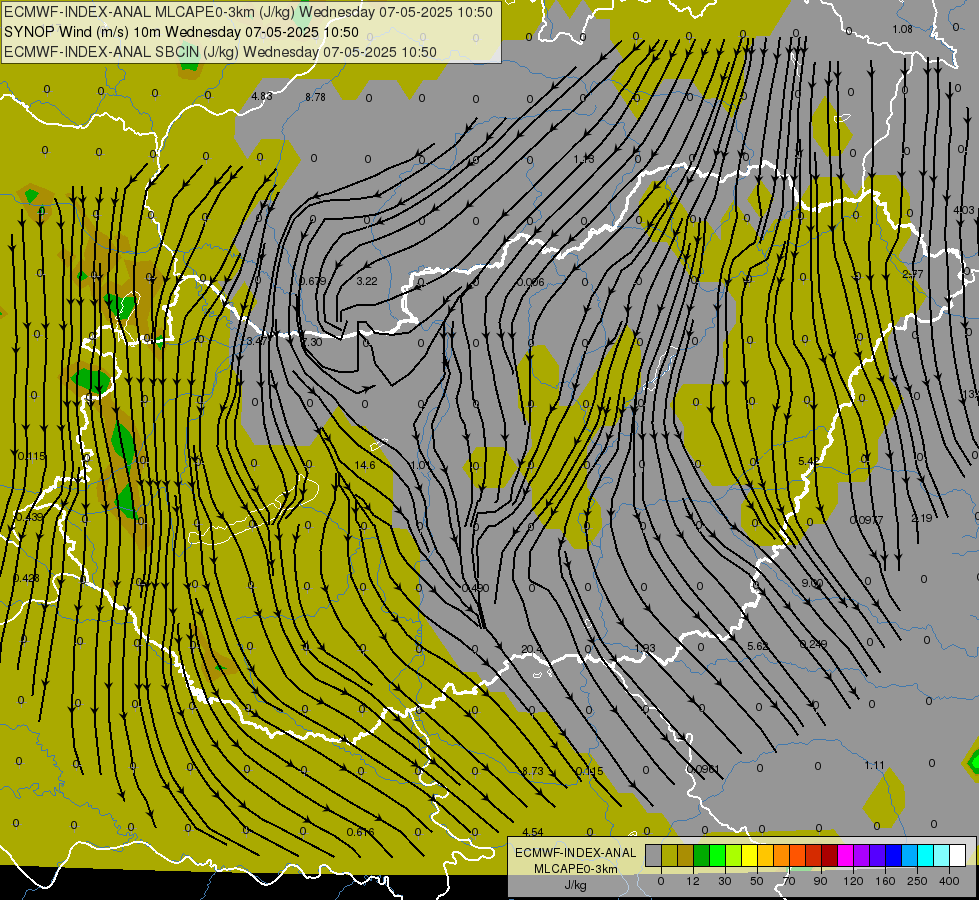This screenshot has width=979, height=900.
Task: Click the map value 0.428
Action: pos(26,578)
